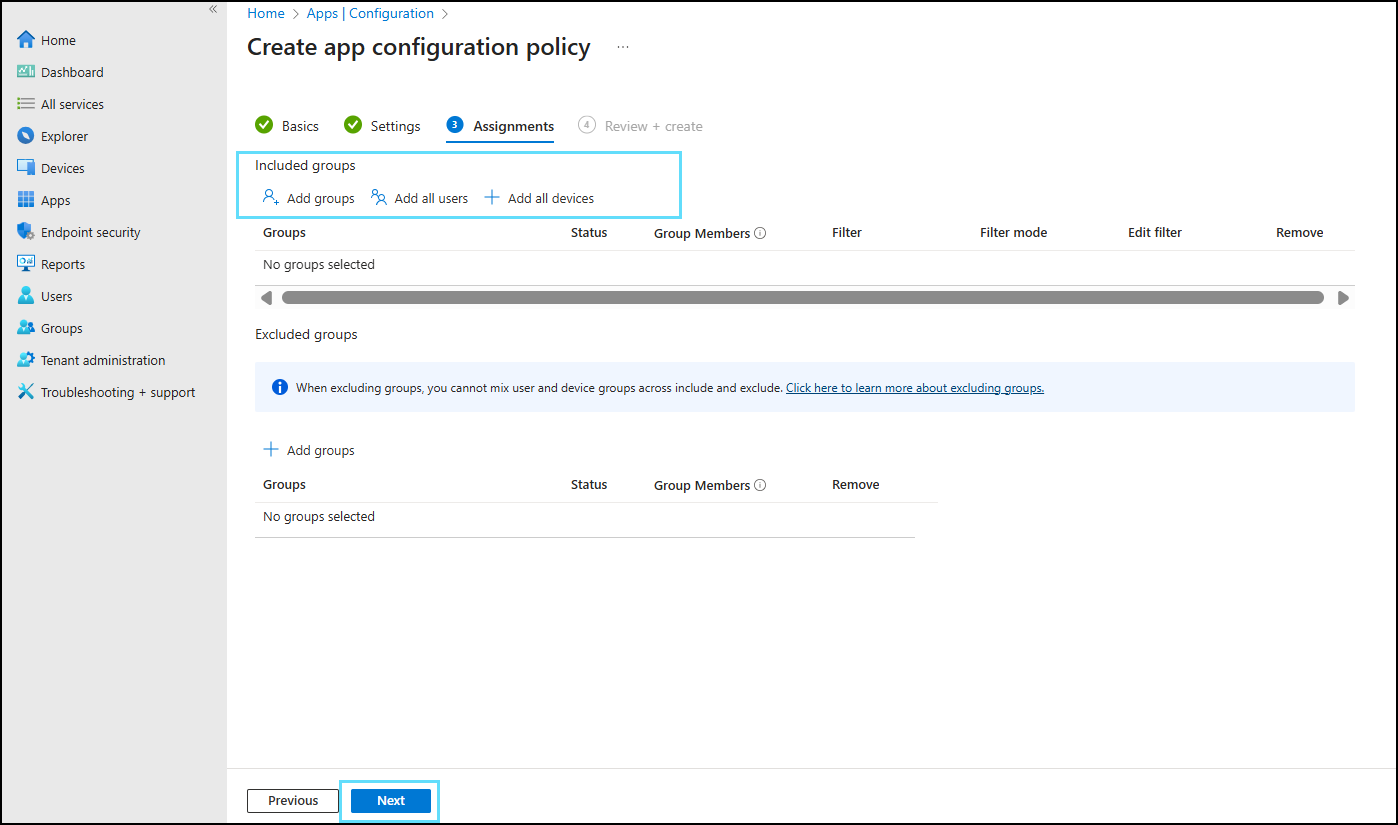Open Dashboard from the sidebar icon
The width and height of the screenshot is (1398, 825).
pos(26,72)
